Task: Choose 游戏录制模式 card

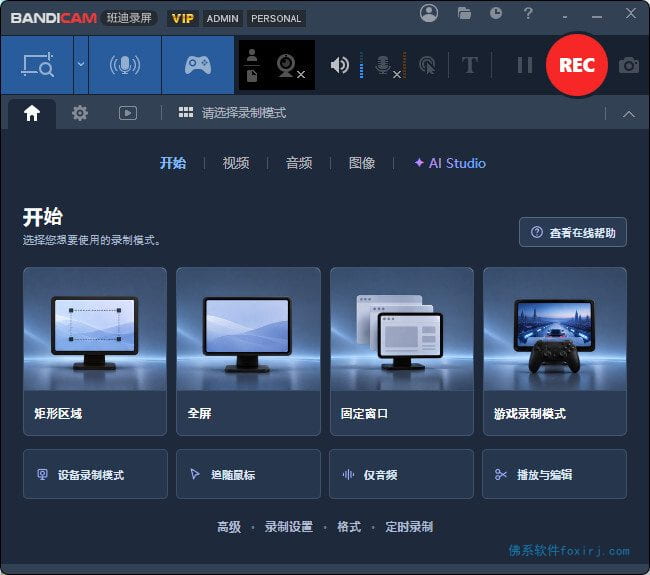Action: point(555,352)
